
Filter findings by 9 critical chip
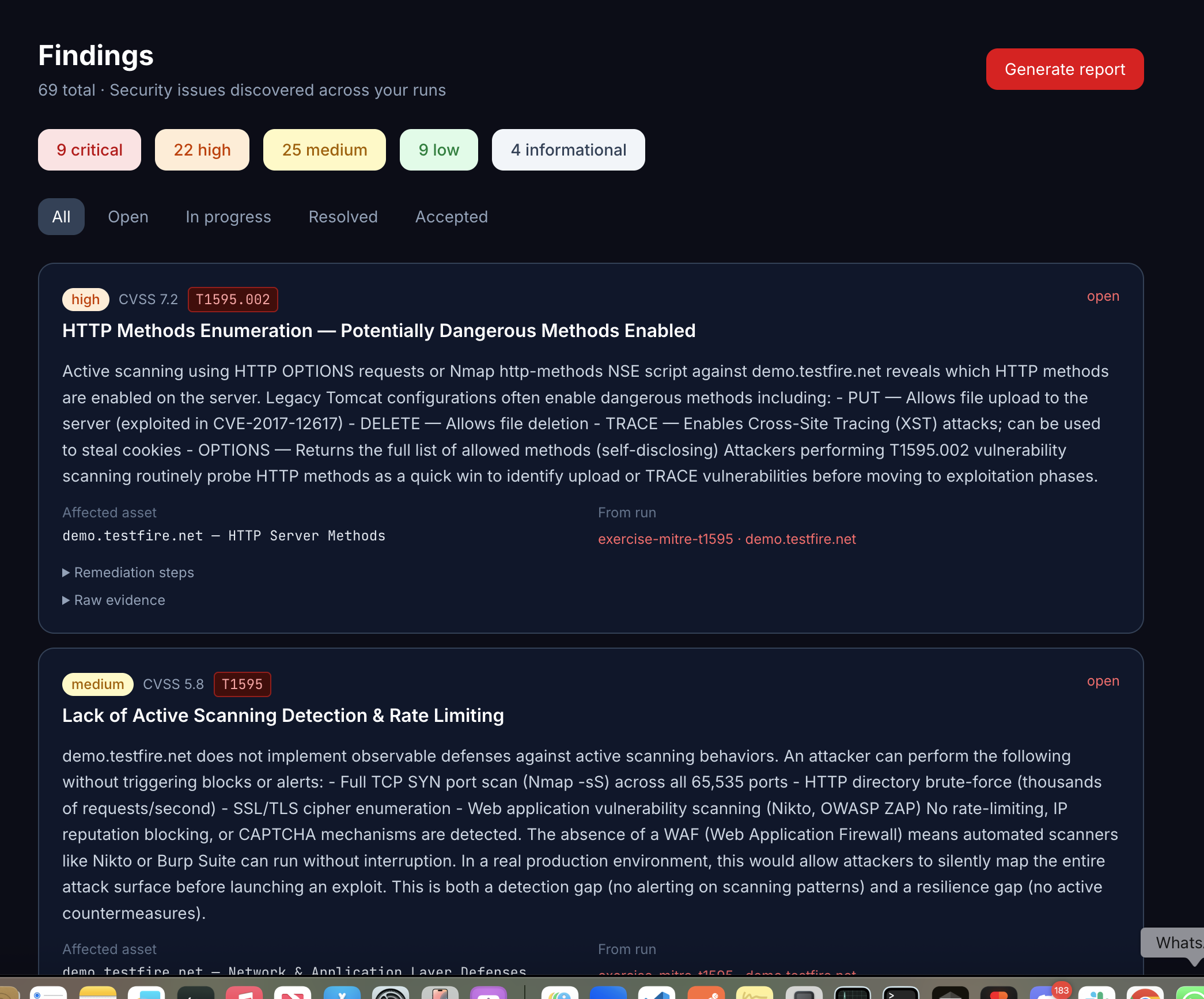coord(89,150)
